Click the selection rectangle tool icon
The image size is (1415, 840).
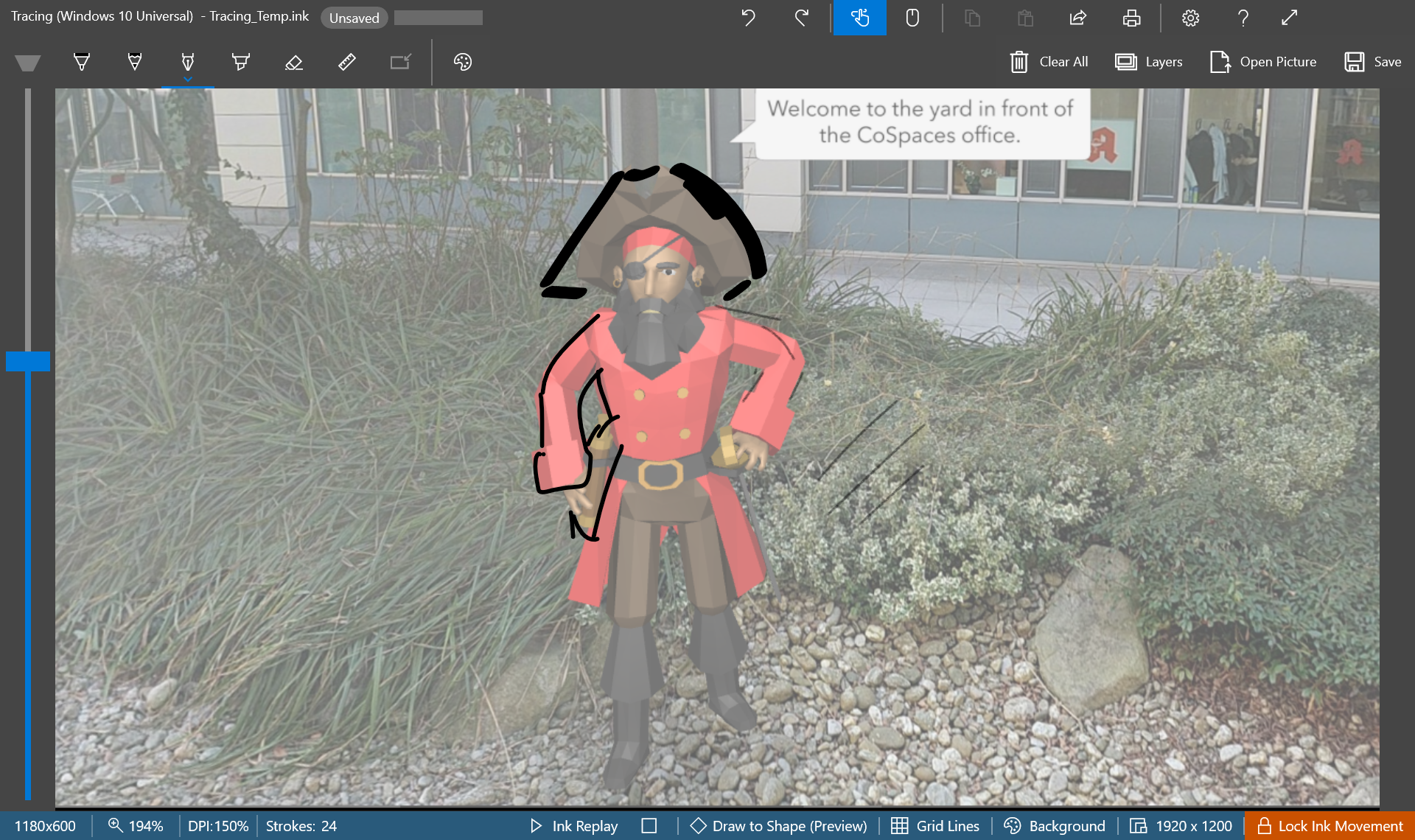click(x=400, y=62)
